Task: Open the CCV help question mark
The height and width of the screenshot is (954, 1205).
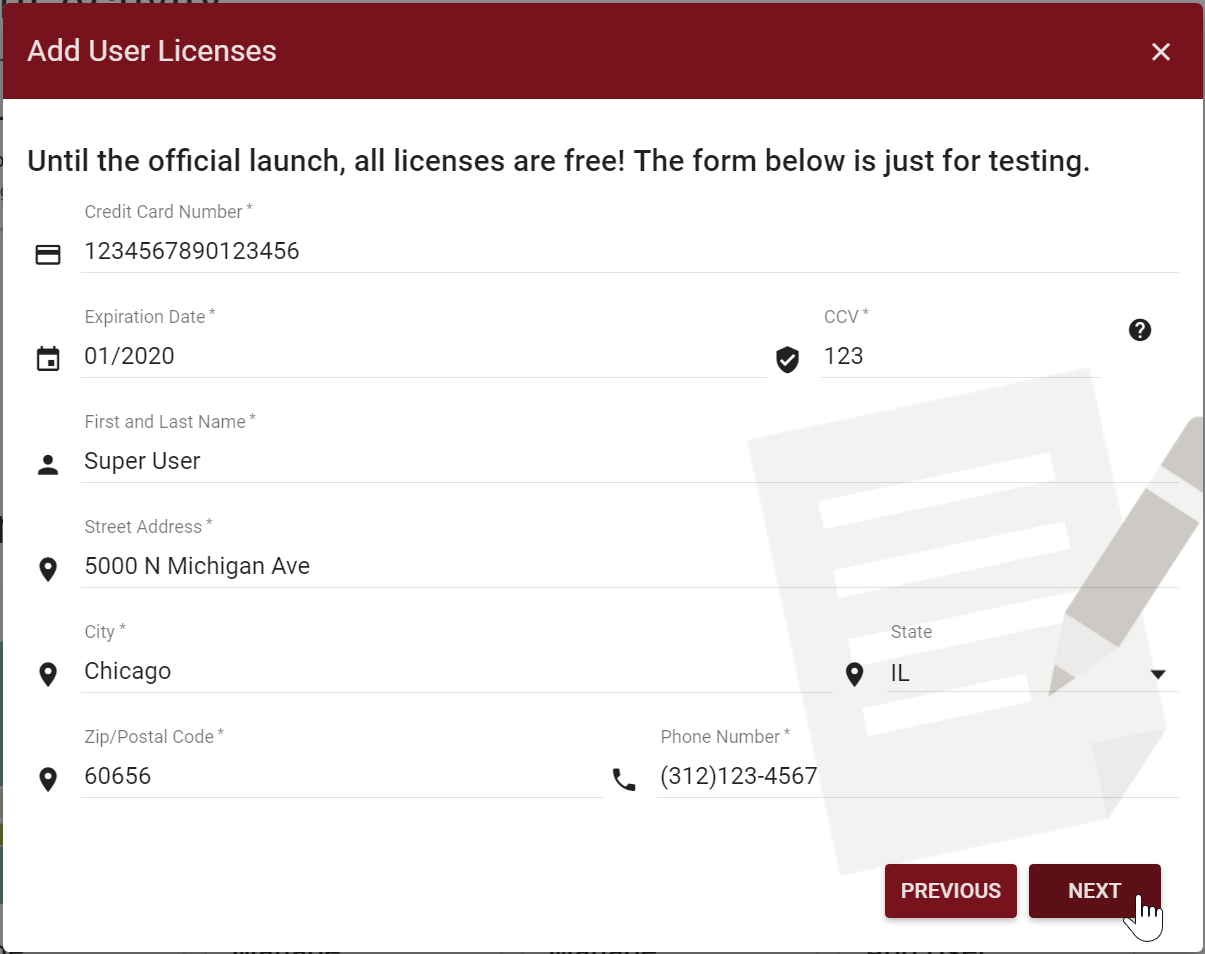Action: coord(1140,330)
